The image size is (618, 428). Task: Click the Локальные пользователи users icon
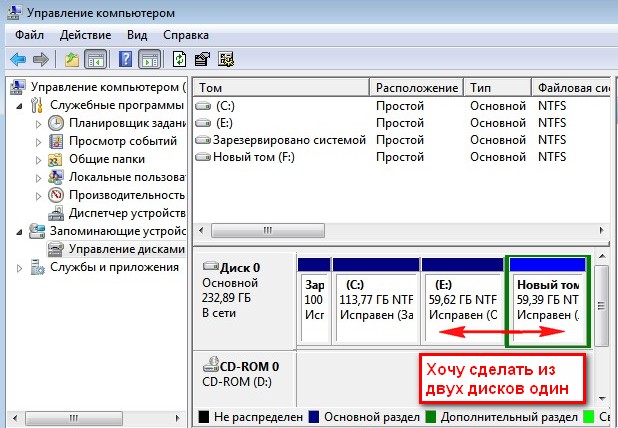click(56, 177)
